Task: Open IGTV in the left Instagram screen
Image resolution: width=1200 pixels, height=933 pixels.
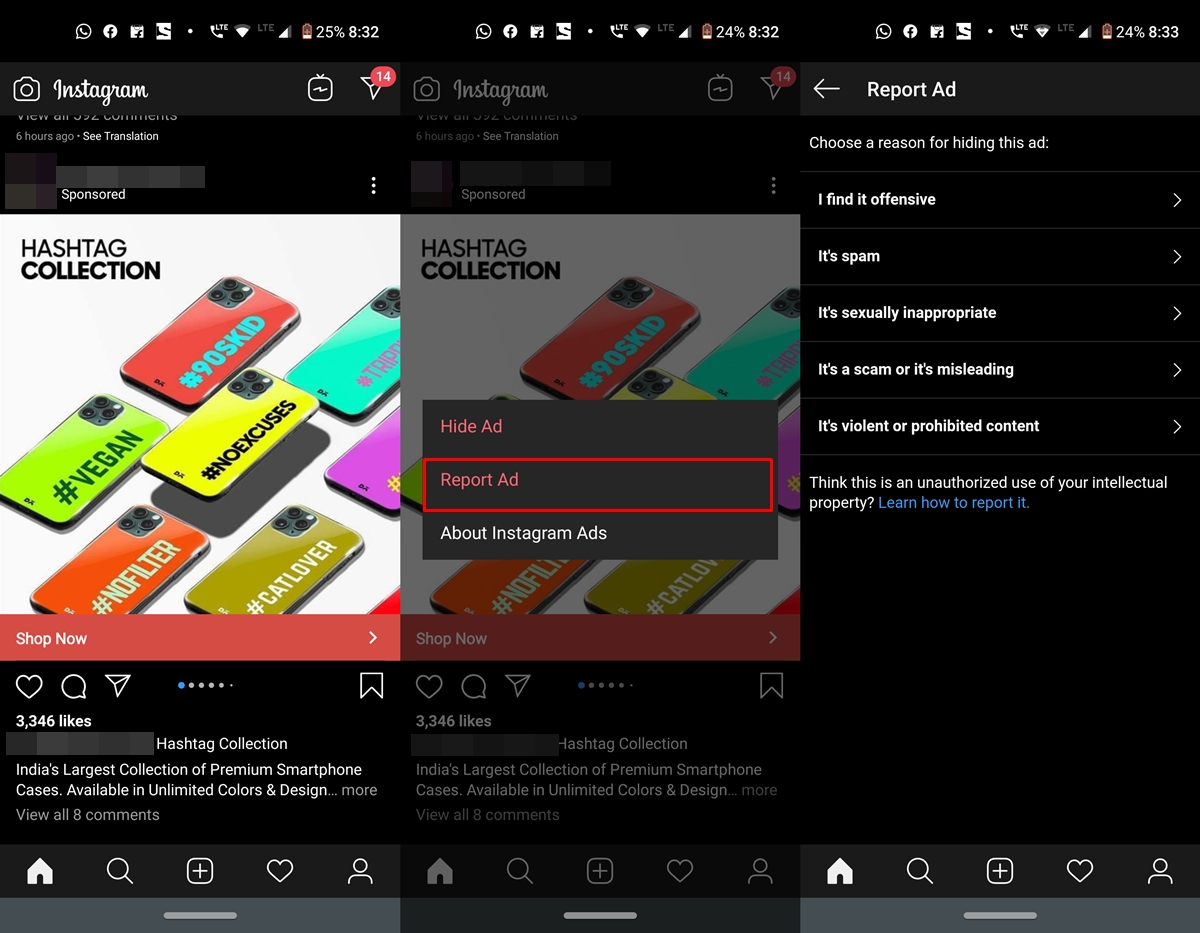Action: click(320, 89)
